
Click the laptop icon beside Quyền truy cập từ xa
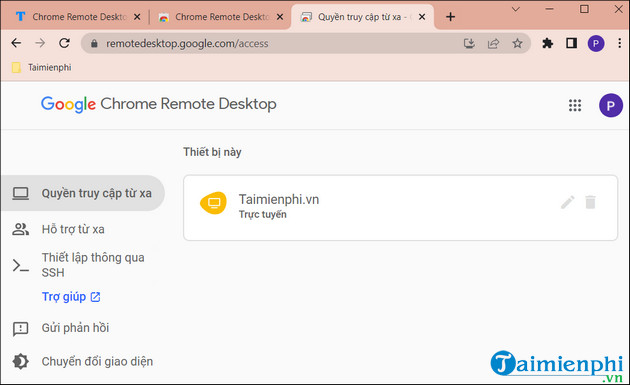(20, 193)
